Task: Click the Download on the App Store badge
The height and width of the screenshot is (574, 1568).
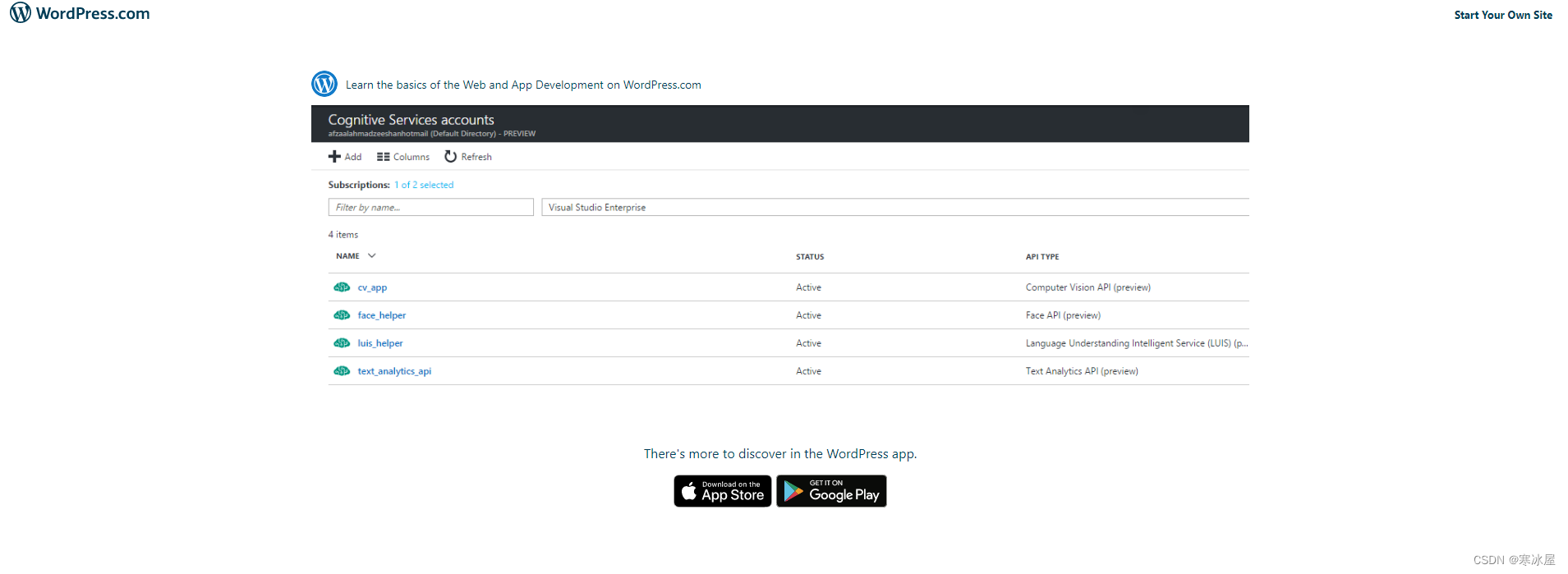Action: (723, 491)
